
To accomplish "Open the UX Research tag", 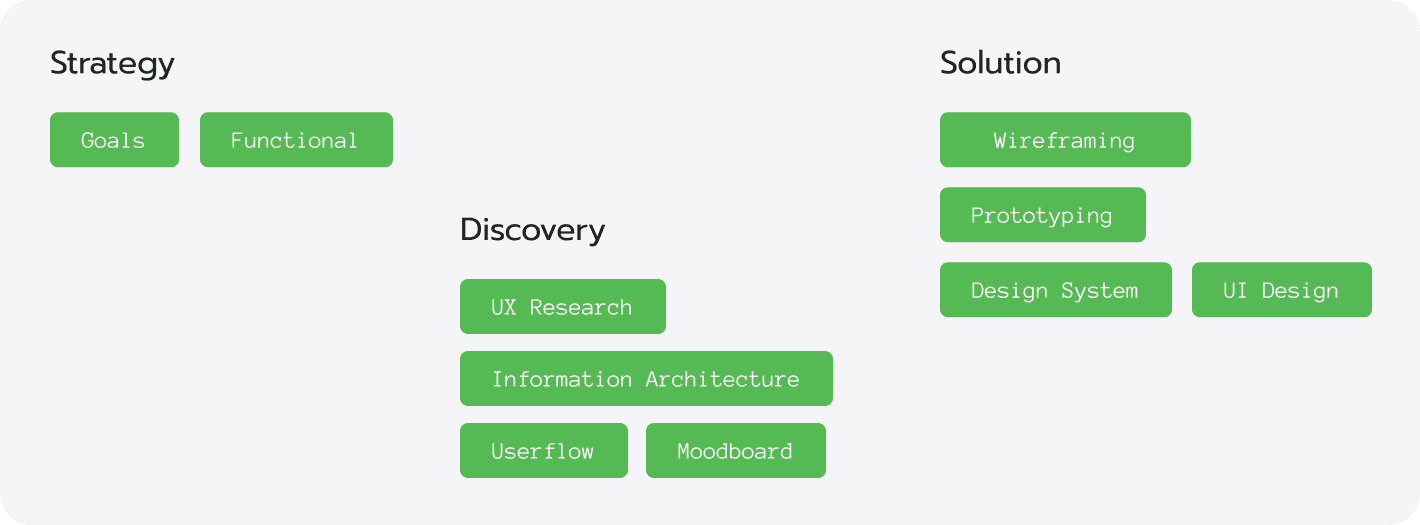I will tap(562, 307).
